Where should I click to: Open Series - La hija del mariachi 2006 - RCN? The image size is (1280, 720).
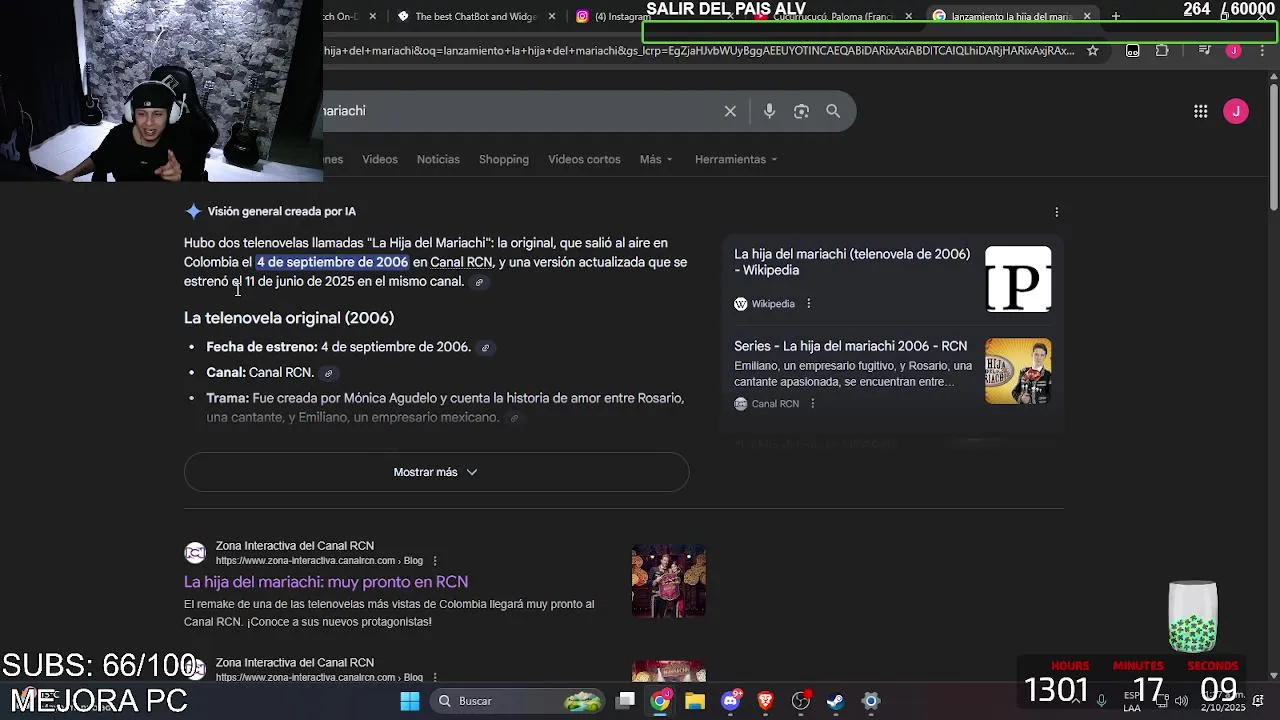850,346
